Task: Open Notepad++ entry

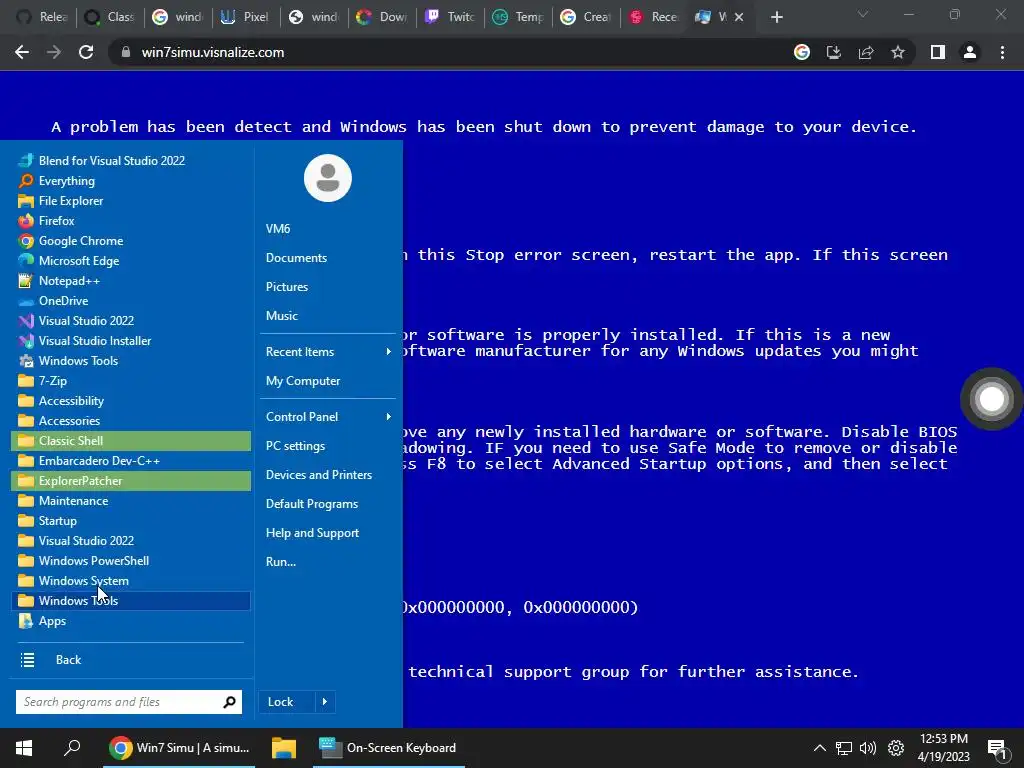Action: coord(131,281)
